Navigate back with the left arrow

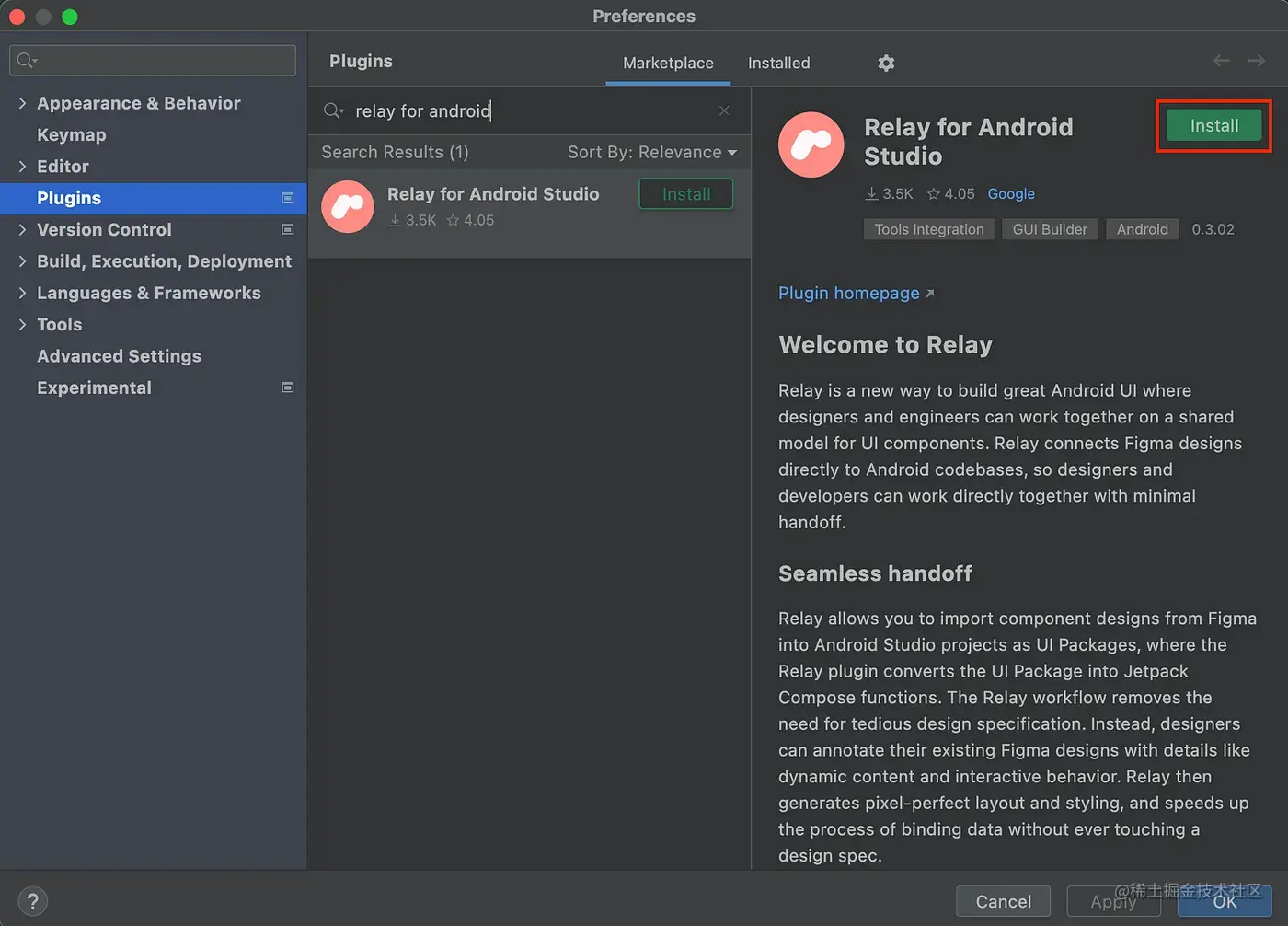[x=1221, y=61]
